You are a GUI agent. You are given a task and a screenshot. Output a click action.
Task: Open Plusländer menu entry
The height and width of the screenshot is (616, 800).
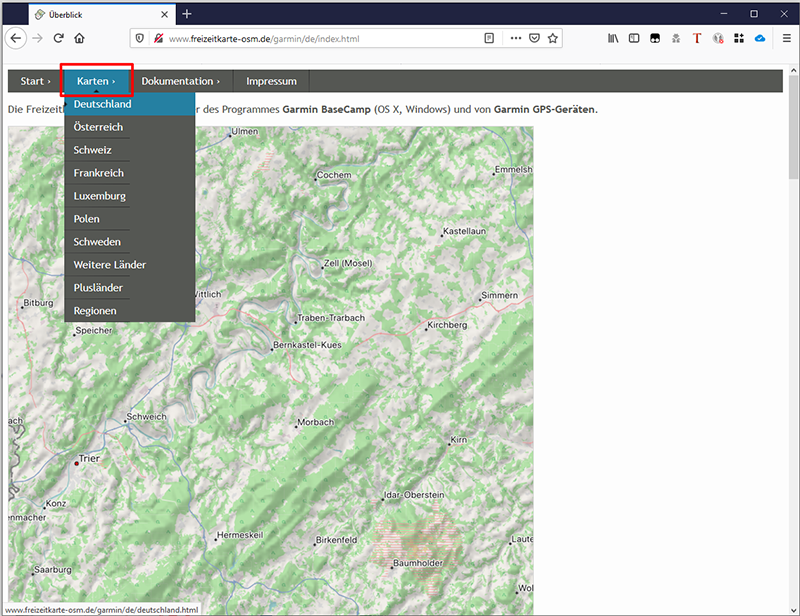point(130,288)
